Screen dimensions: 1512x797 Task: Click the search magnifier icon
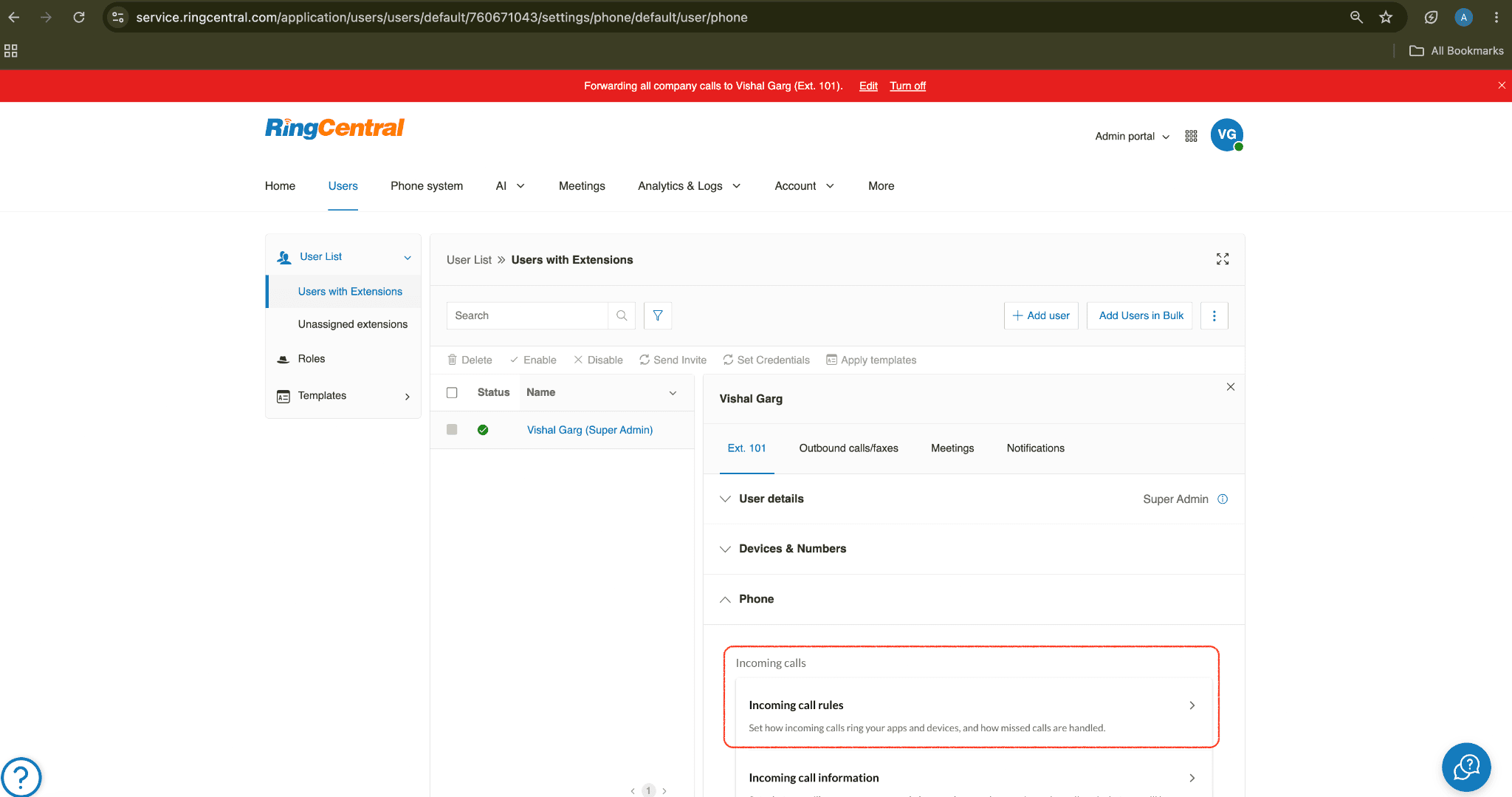pyautogui.click(x=622, y=315)
